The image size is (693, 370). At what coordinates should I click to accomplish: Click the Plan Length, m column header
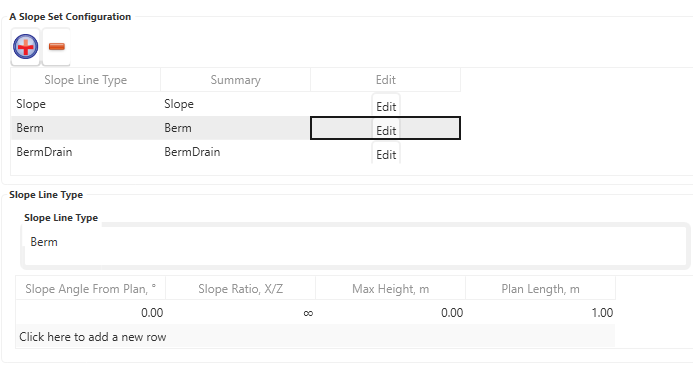tap(540, 289)
